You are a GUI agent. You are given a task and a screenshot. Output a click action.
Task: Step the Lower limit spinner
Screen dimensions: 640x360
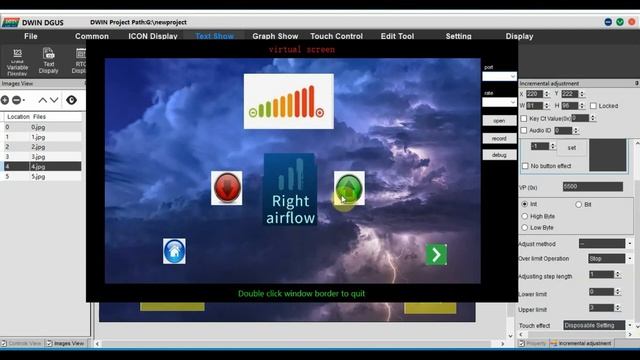(x=618, y=292)
